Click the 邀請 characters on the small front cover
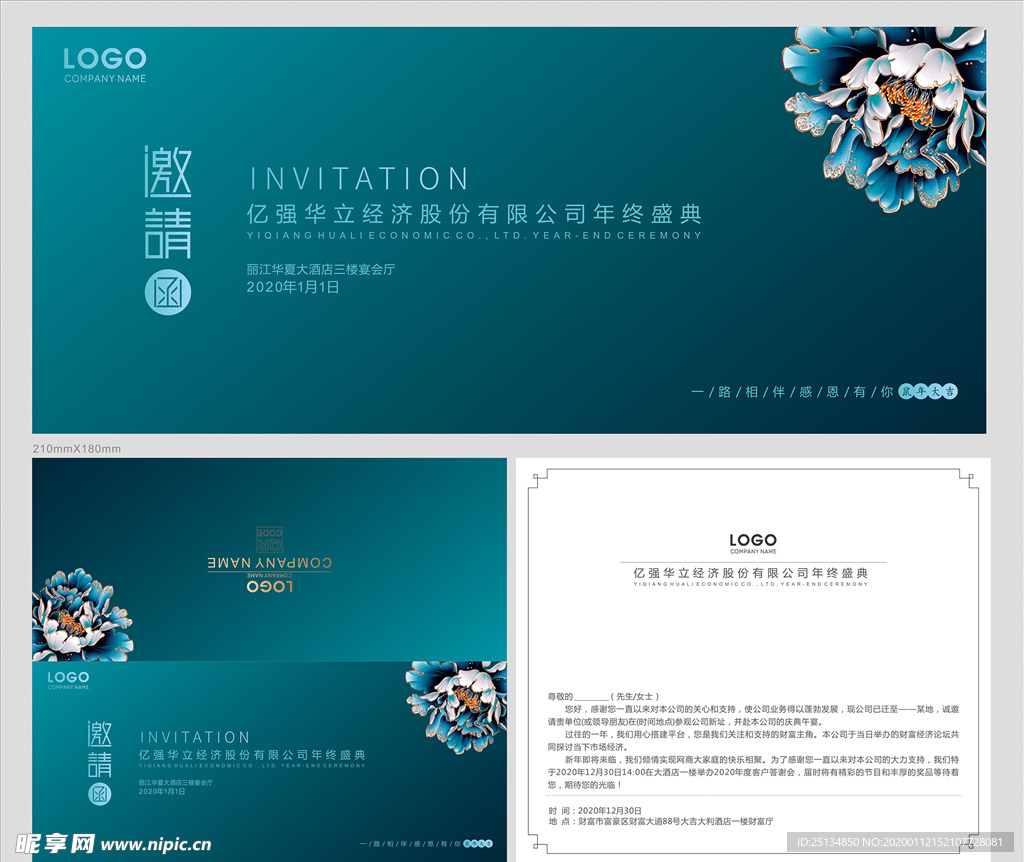 tap(100, 749)
